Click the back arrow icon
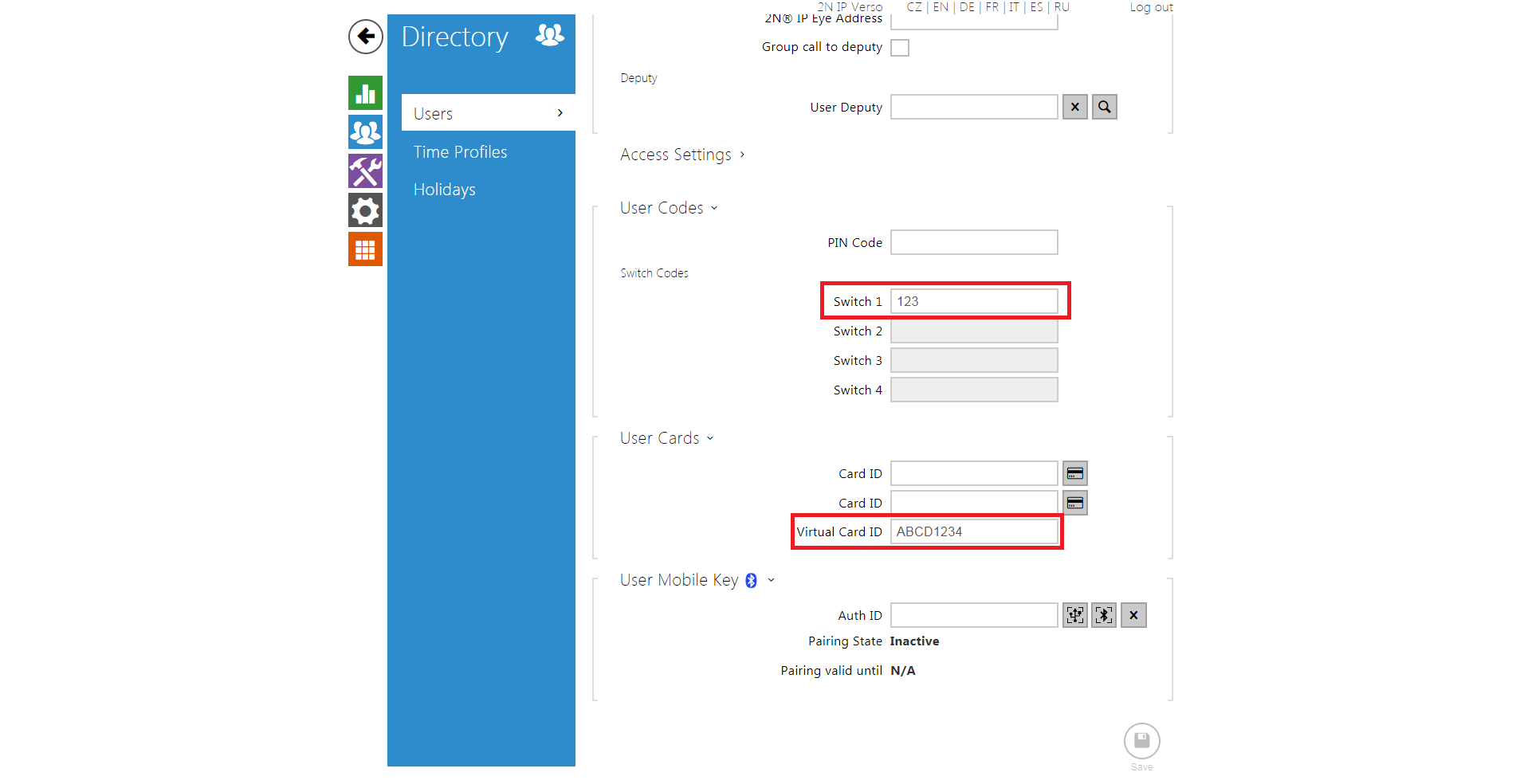Viewport: 1516px width, 784px height. coord(366,37)
